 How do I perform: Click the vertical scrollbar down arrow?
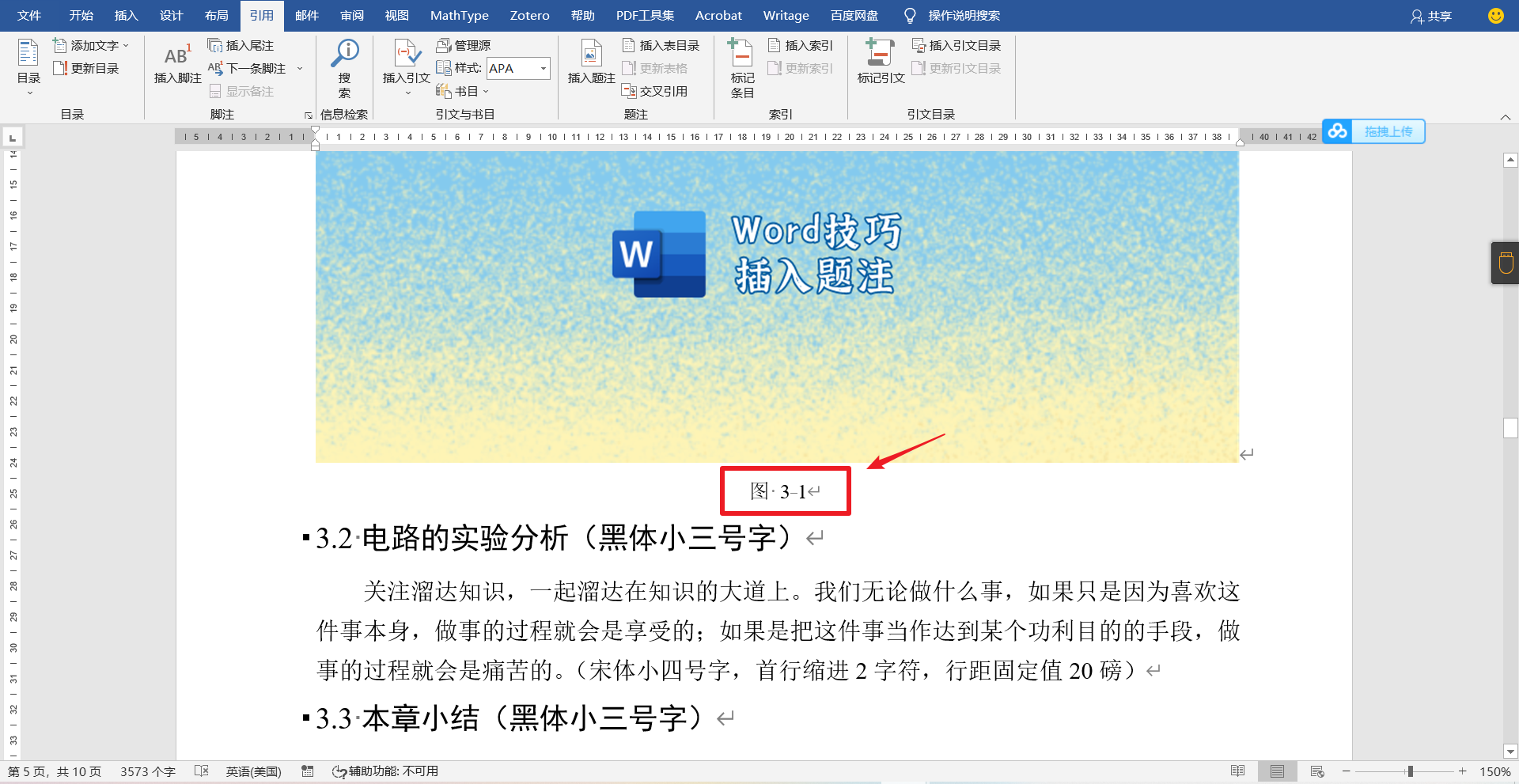tap(1510, 752)
